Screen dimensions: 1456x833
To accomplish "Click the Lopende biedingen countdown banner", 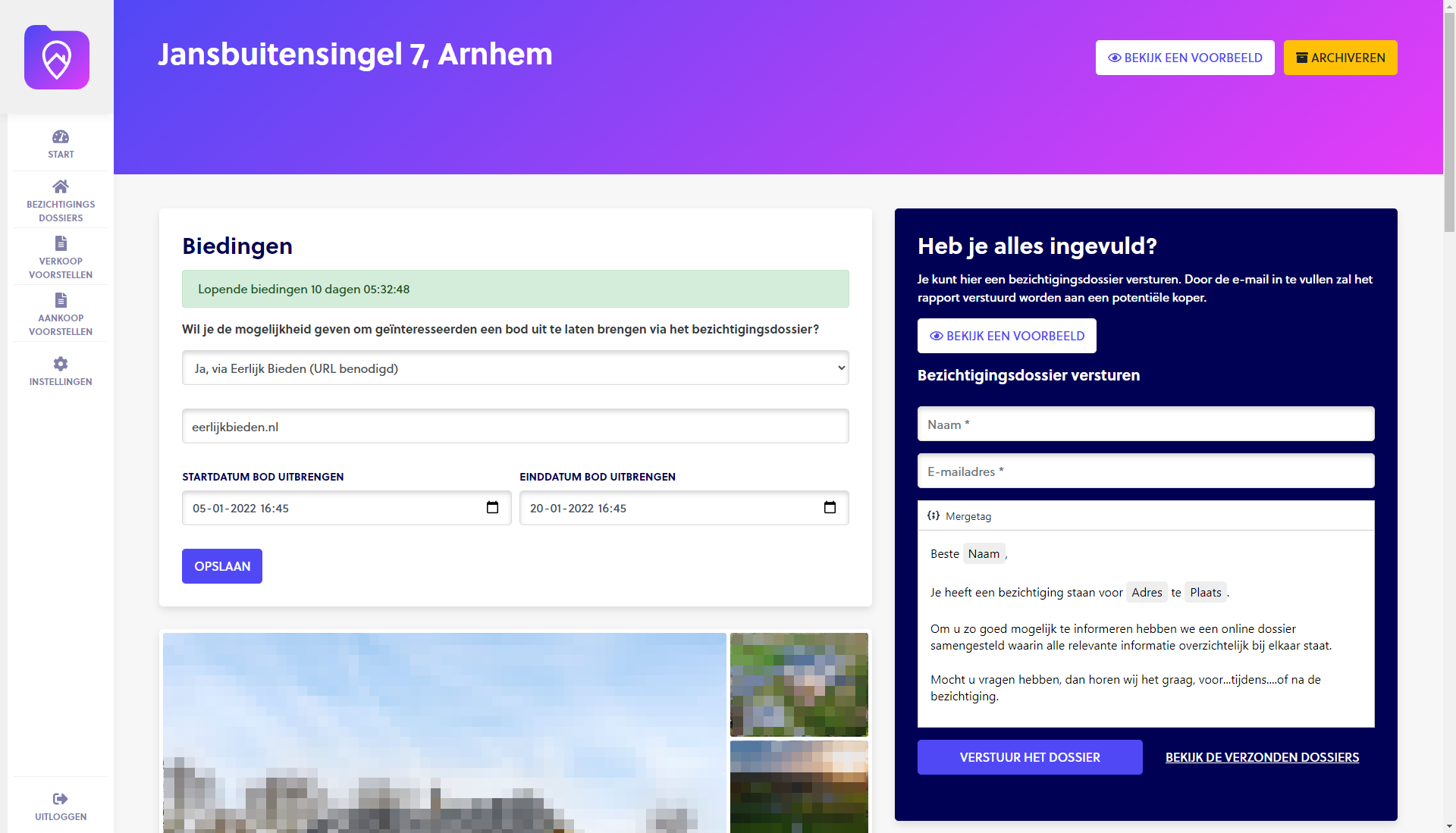I will click(x=515, y=289).
